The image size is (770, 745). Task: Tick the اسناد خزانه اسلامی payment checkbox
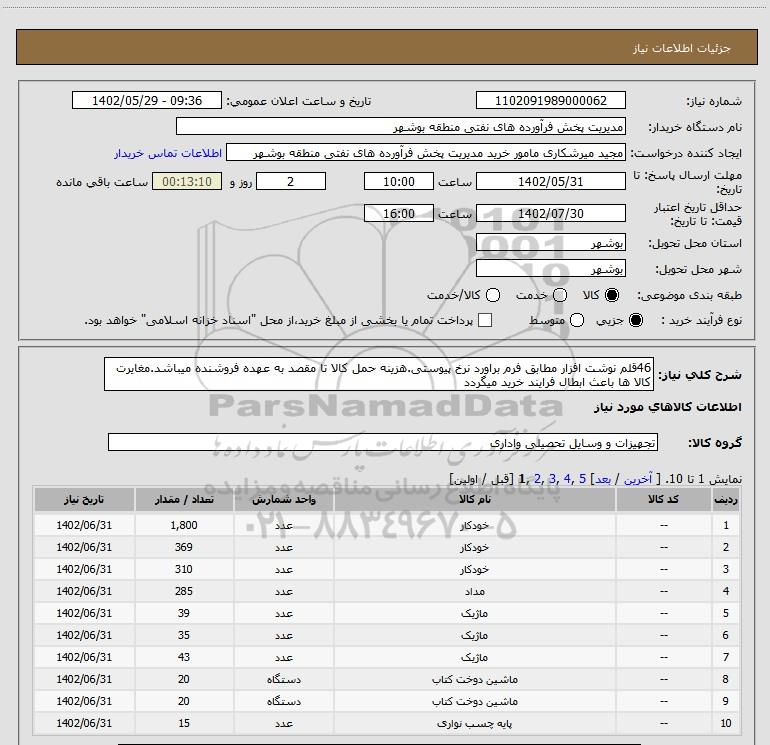[x=486, y=321]
